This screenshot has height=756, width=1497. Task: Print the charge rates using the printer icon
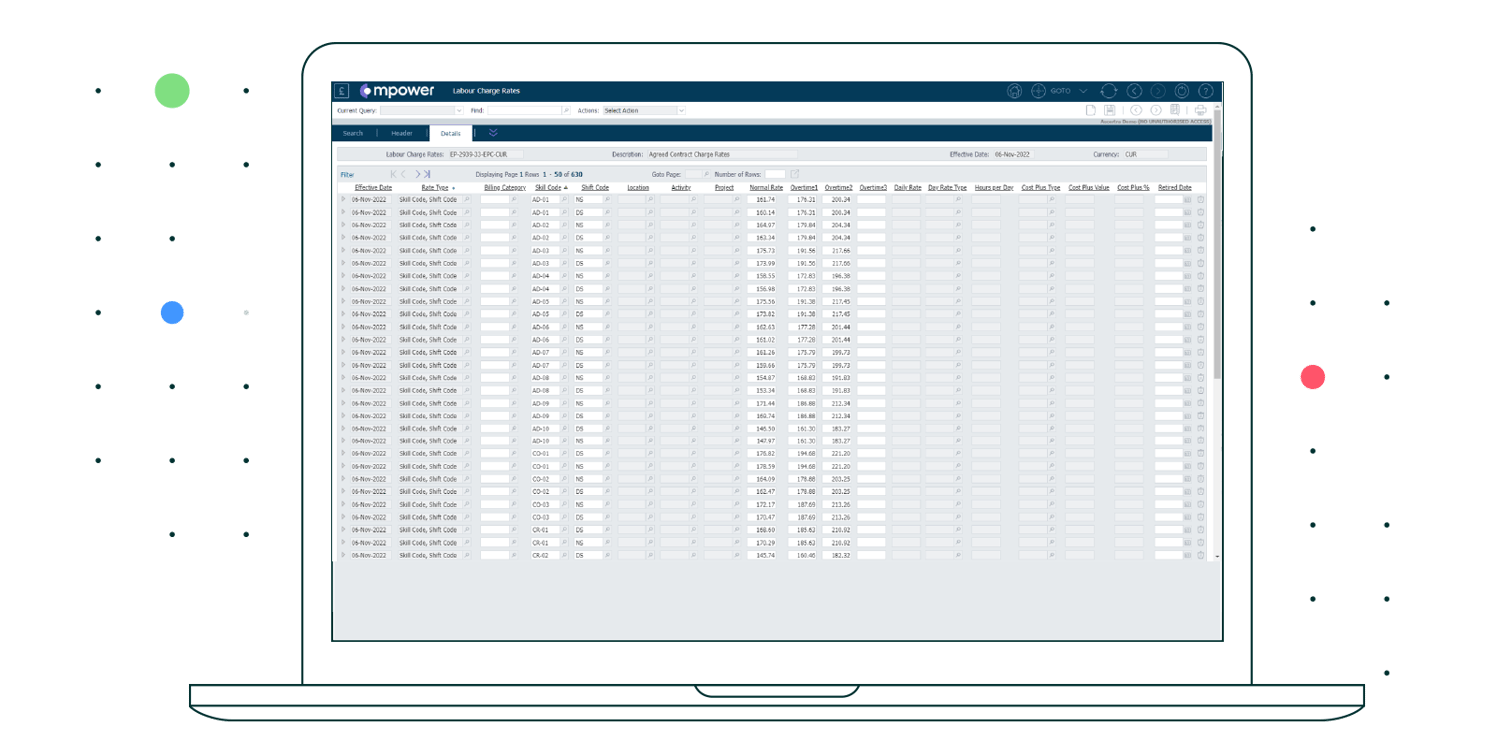pos(1200,109)
